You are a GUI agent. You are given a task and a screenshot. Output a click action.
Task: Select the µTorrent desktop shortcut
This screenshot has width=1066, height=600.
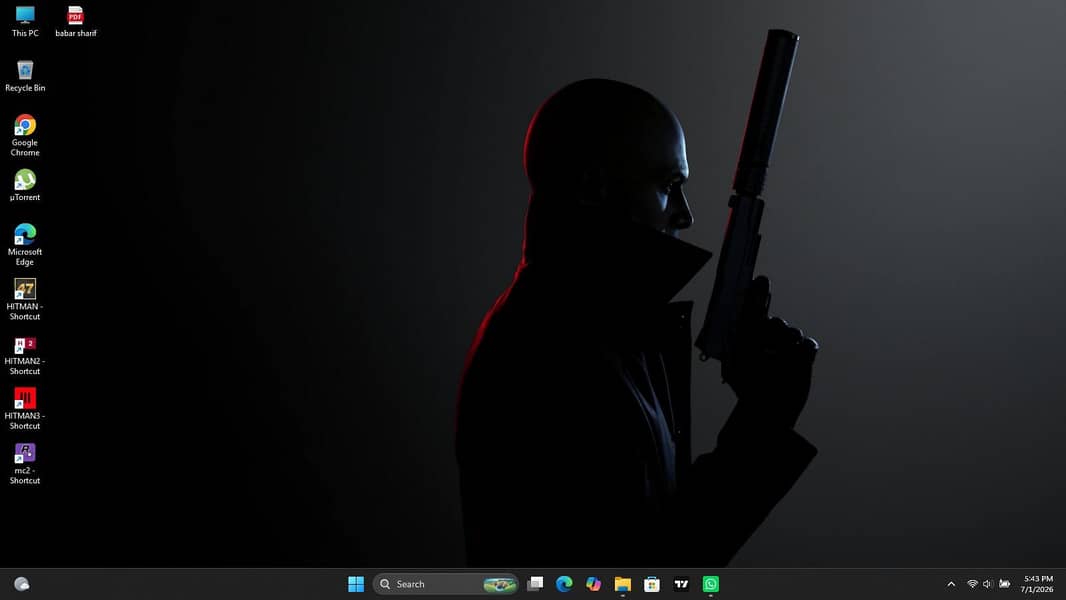click(x=25, y=185)
